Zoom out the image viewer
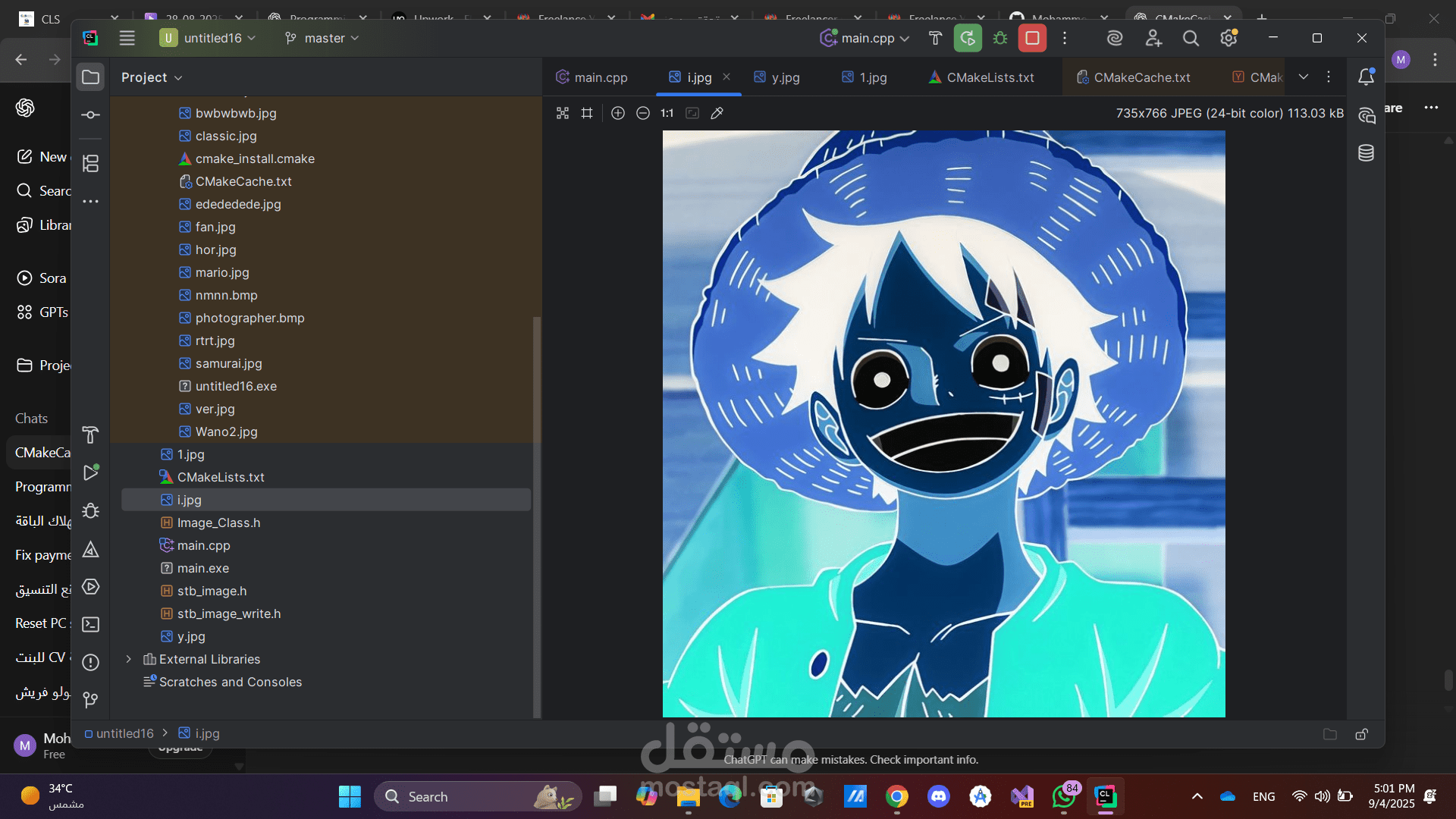The height and width of the screenshot is (819, 1456). 643,113
